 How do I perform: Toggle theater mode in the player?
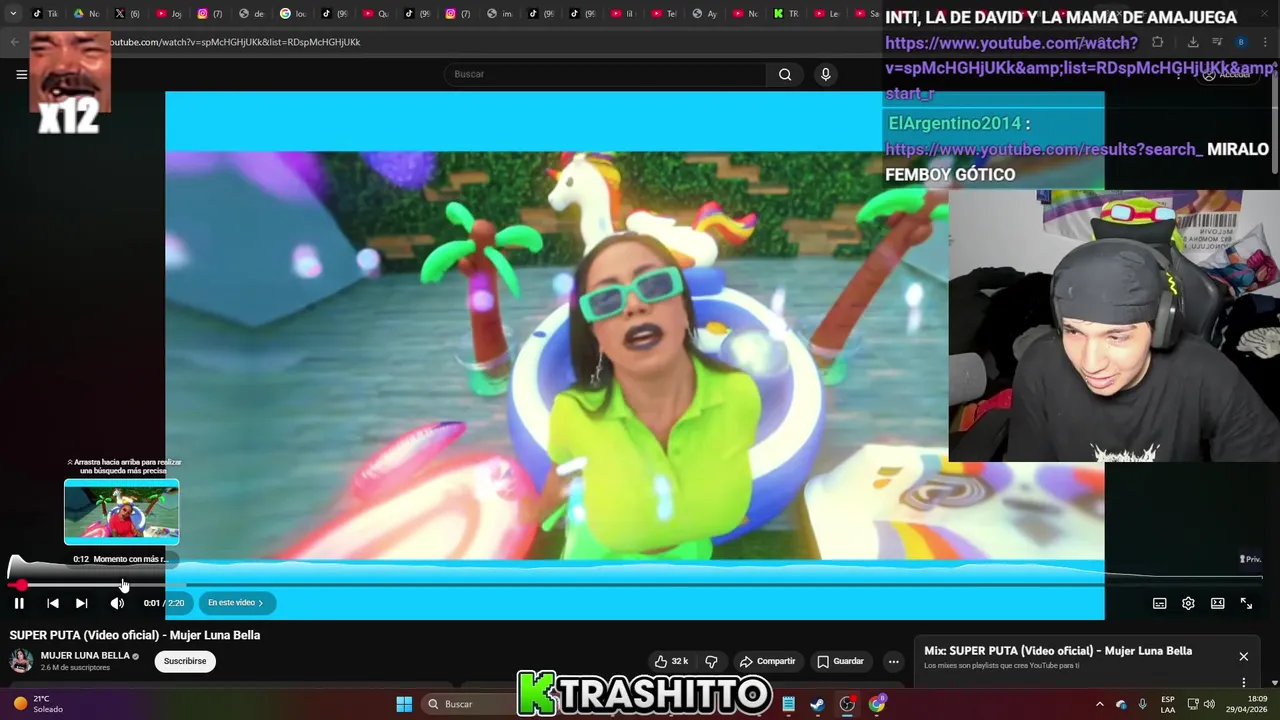coord(1217,603)
